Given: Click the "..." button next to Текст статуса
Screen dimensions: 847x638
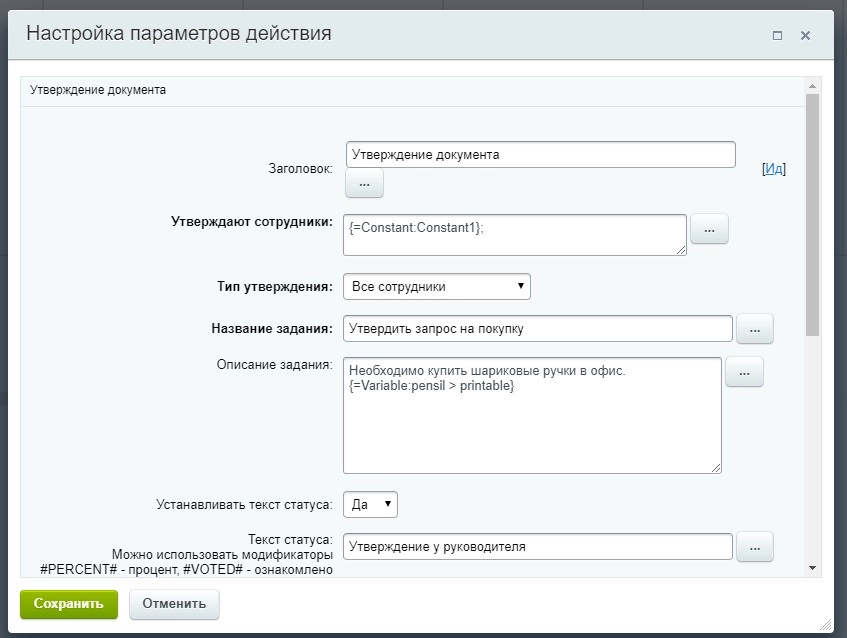Looking at the screenshot, I should pyautogui.click(x=755, y=546).
